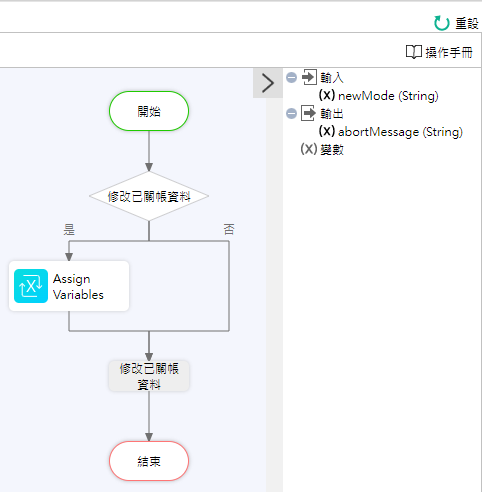Select abortMessage (String) variable
This screenshot has width=482, height=492.
[400, 132]
